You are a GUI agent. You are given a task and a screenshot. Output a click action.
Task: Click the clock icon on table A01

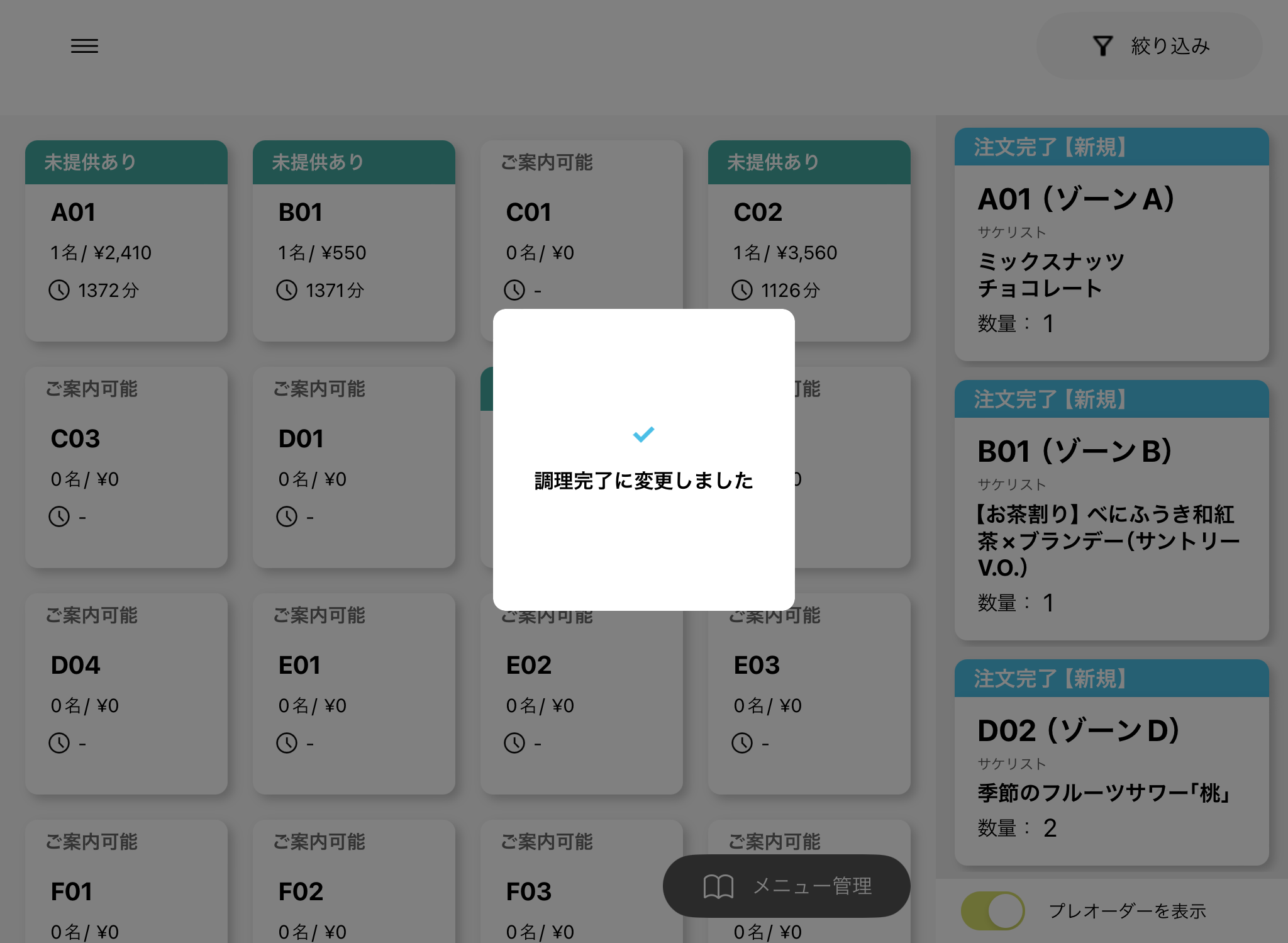(59, 290)
